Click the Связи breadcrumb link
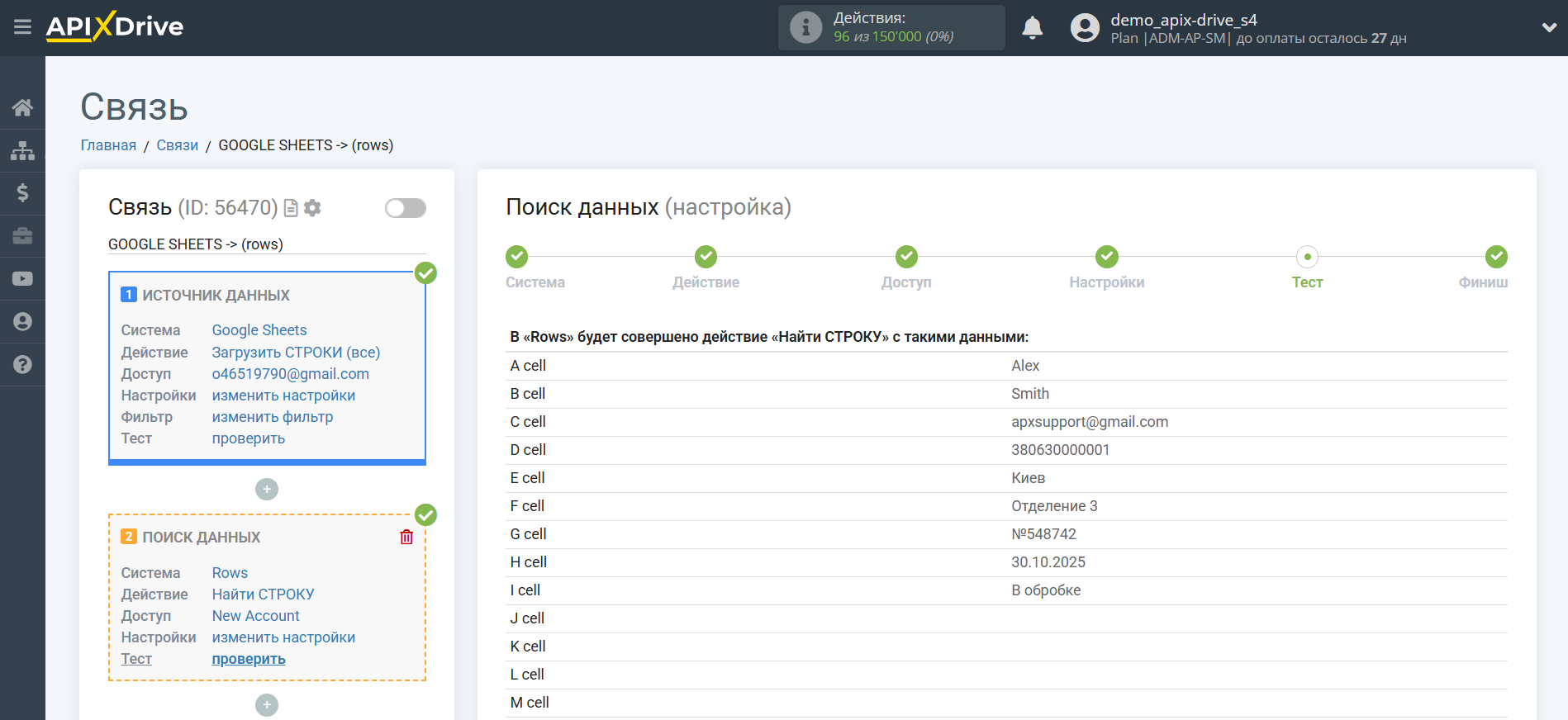1568x720 pixels. coord(177,145)
